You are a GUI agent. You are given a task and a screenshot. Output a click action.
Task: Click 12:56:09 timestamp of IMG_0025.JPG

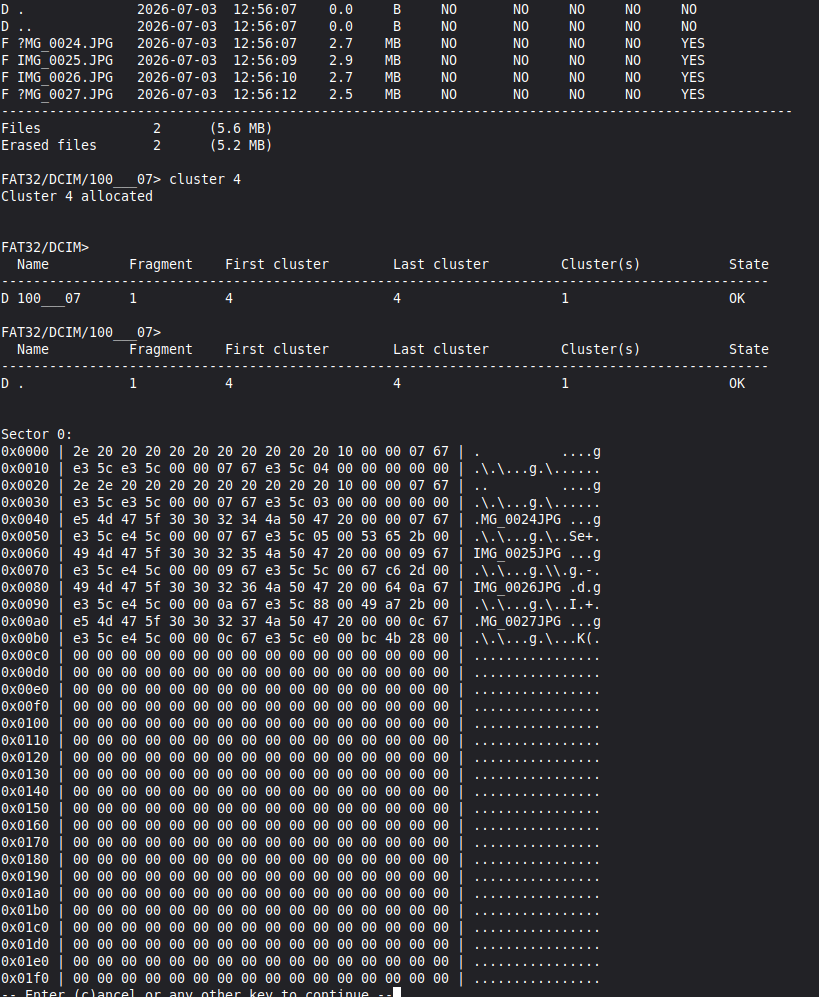tap(265, 60)
